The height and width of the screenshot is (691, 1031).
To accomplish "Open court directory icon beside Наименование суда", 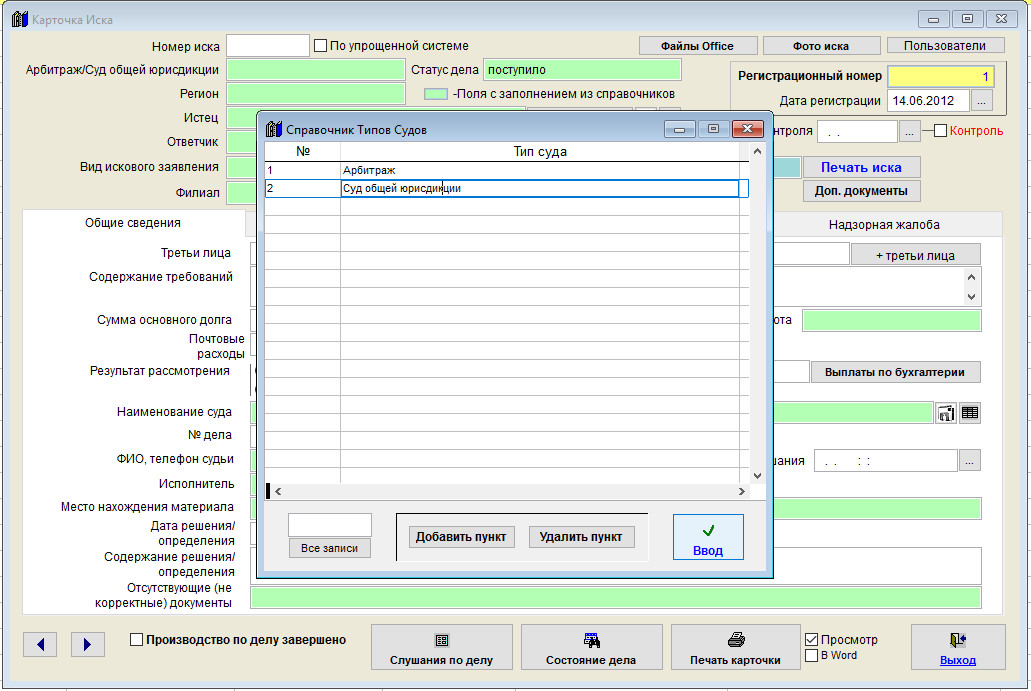I will pyautogui.click(x=946, y=413).
